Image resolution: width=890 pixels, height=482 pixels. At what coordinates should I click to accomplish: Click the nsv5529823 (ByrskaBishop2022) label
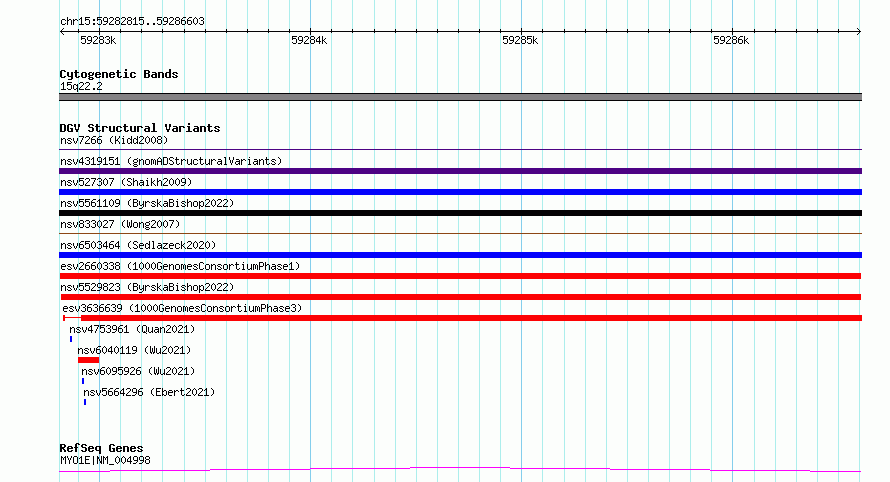tap(147, 287)
